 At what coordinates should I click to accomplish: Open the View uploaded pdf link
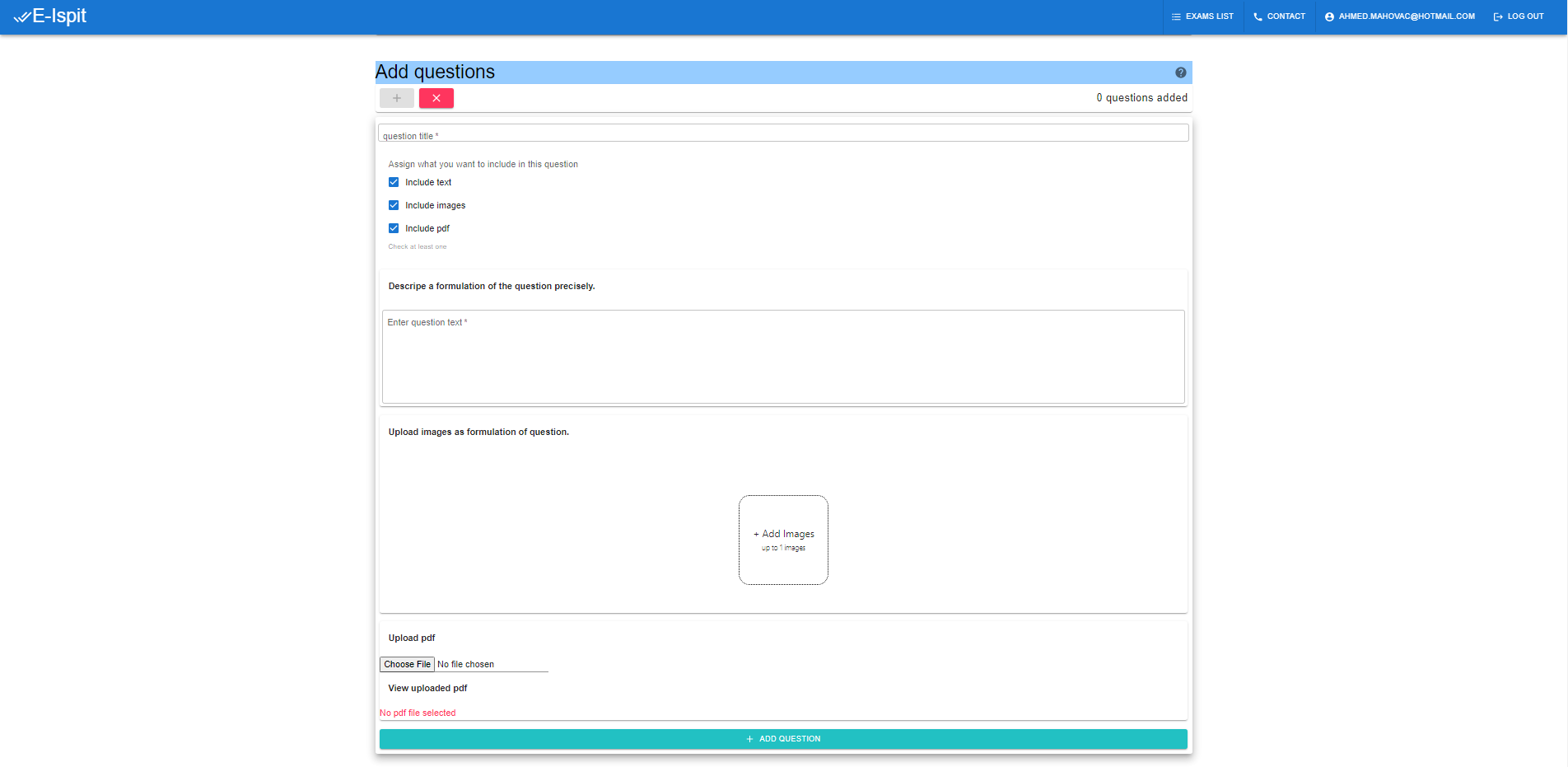(426, 688)
